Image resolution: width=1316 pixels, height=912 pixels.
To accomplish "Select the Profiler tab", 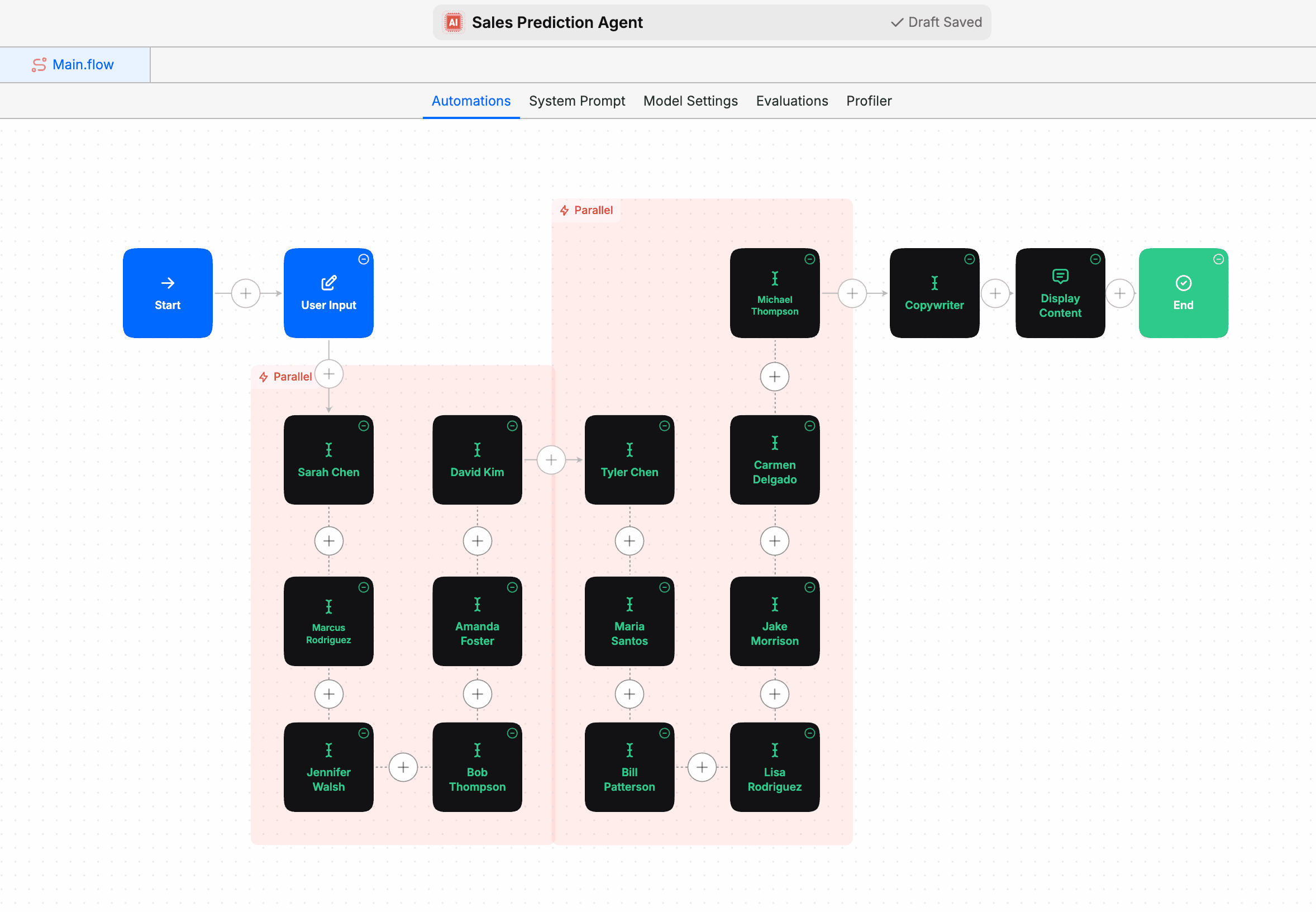I will 868,101.
